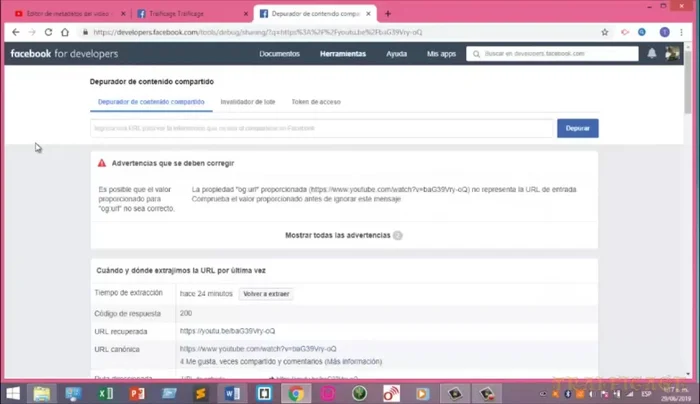Switch to Invalidador de lote tab

(x=248, y=102)
